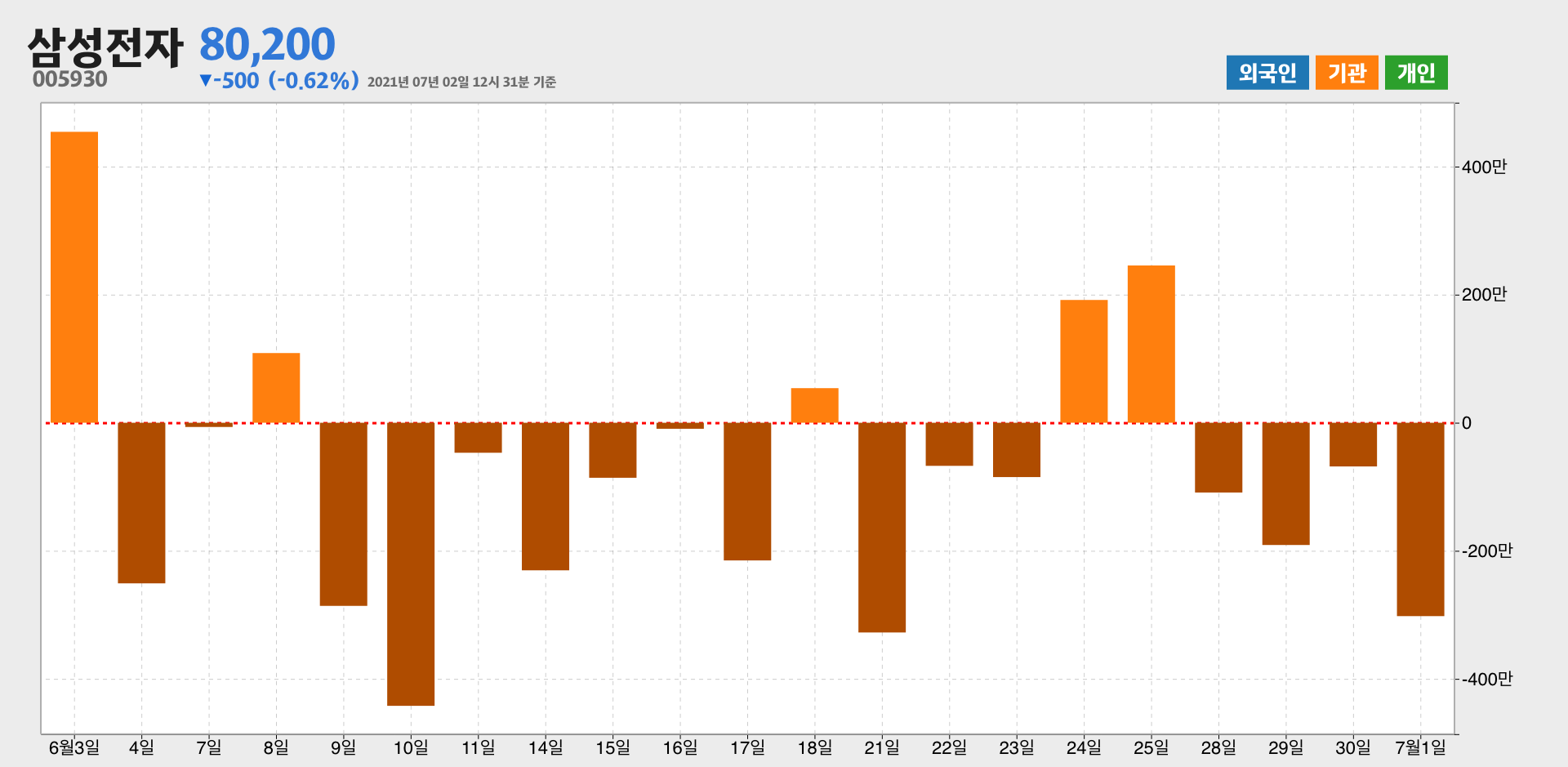The width and height of the screenshot is (1568, 767).
Task: Click the -400만 y-axis label
Action: pyautogui.click(x=1486, y=679)
